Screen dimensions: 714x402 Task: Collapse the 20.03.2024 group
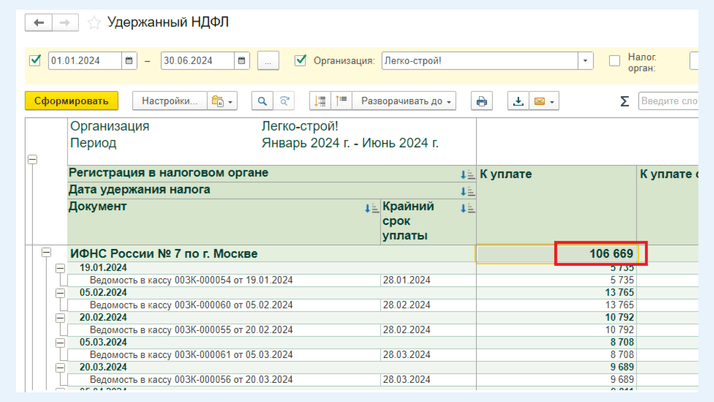[60, 367]
